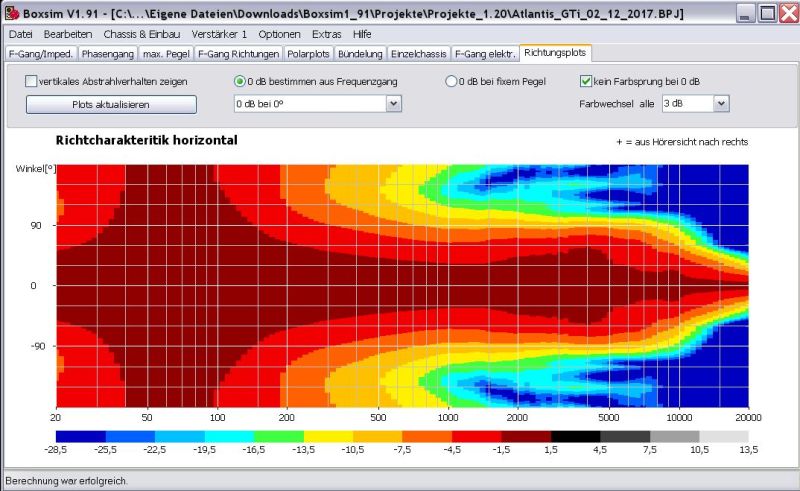
Task: Maximize the Boxsim window
Action: click(x=766, y=13)
